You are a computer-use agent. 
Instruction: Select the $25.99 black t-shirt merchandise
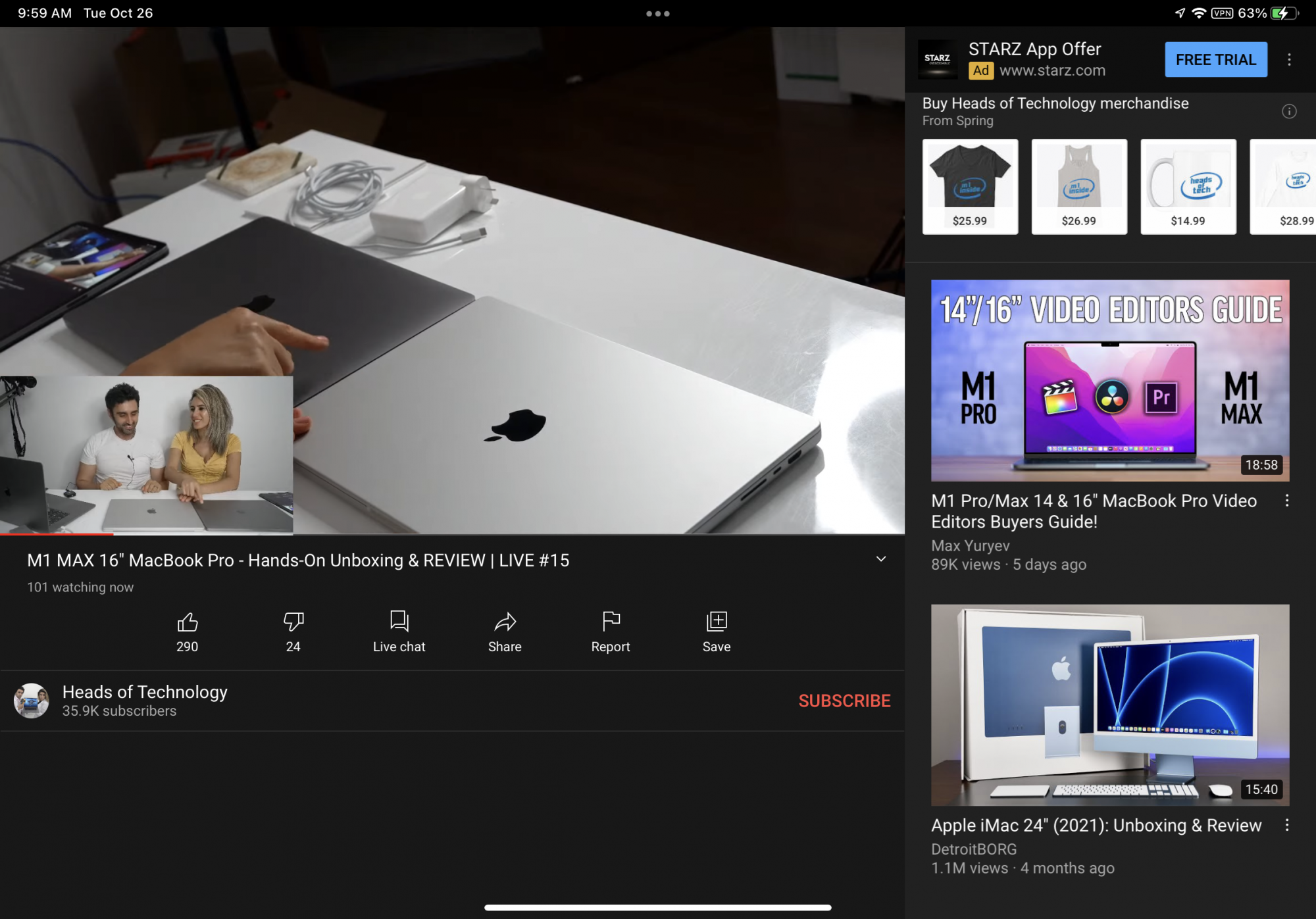[970, 187]
